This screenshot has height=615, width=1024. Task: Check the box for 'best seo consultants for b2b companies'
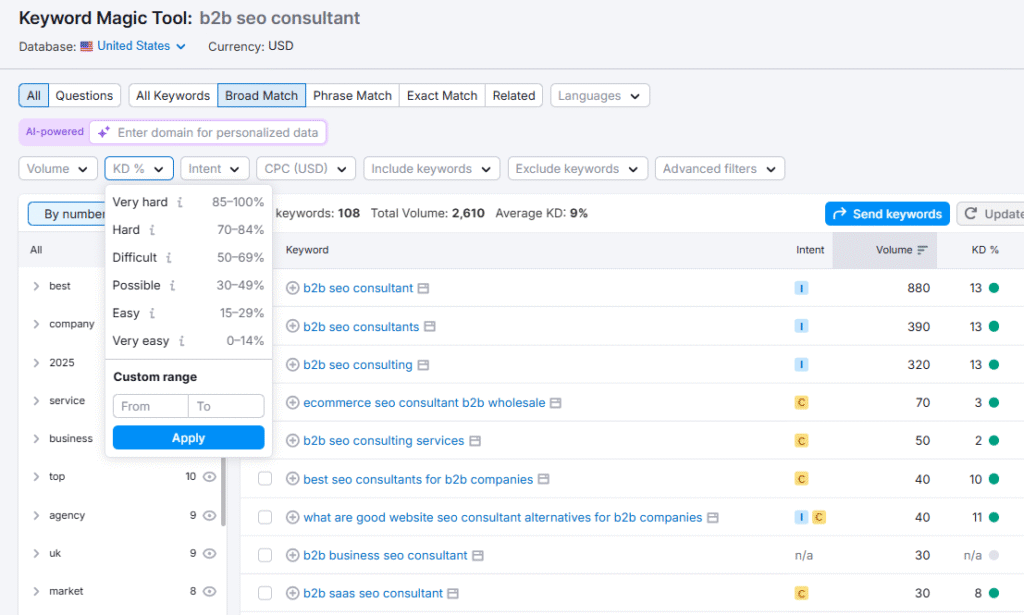click(x=265, y=479)
